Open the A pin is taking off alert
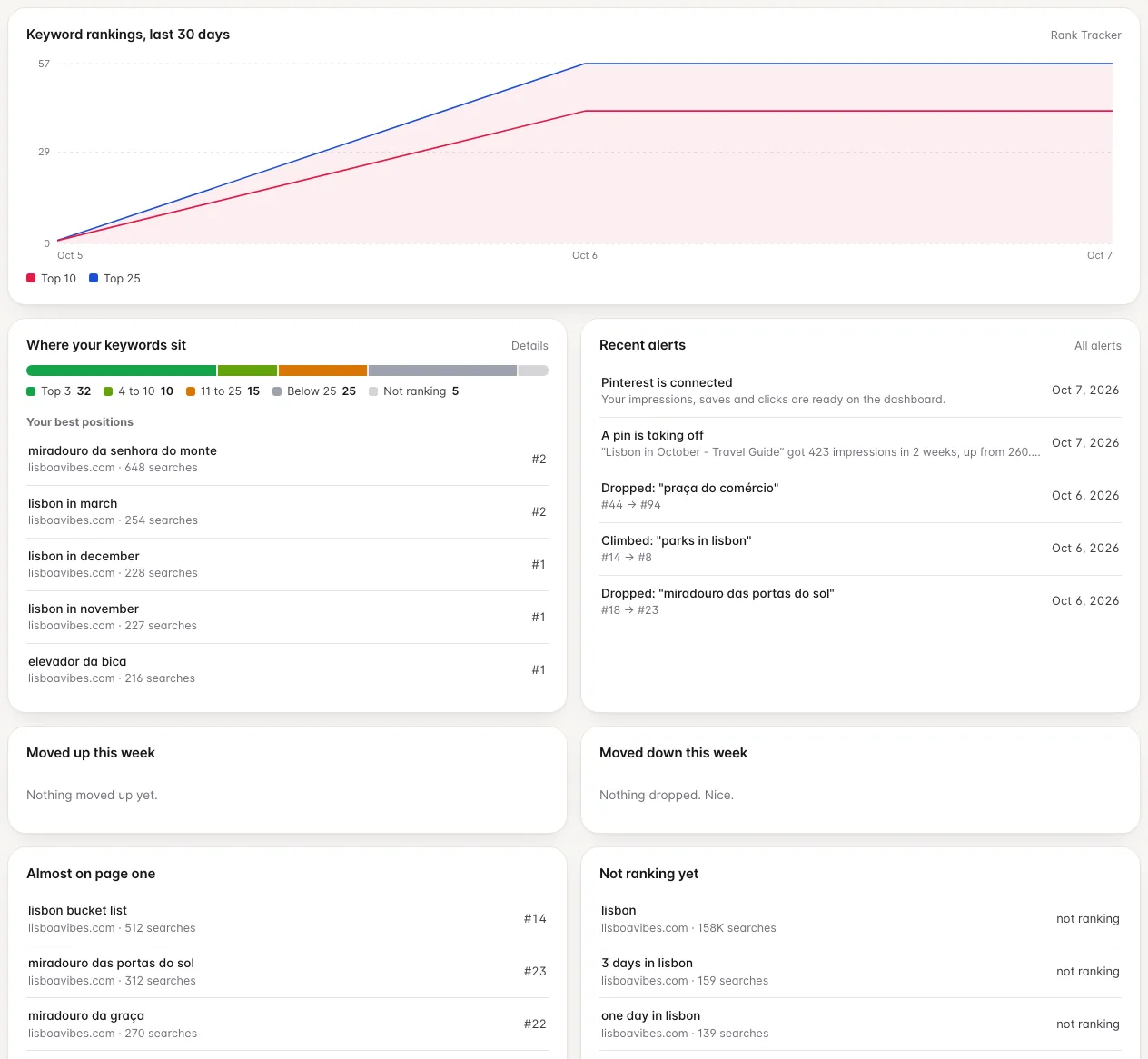Image resolution: width=1148 pixels, height=1059 pixels. 860,443
